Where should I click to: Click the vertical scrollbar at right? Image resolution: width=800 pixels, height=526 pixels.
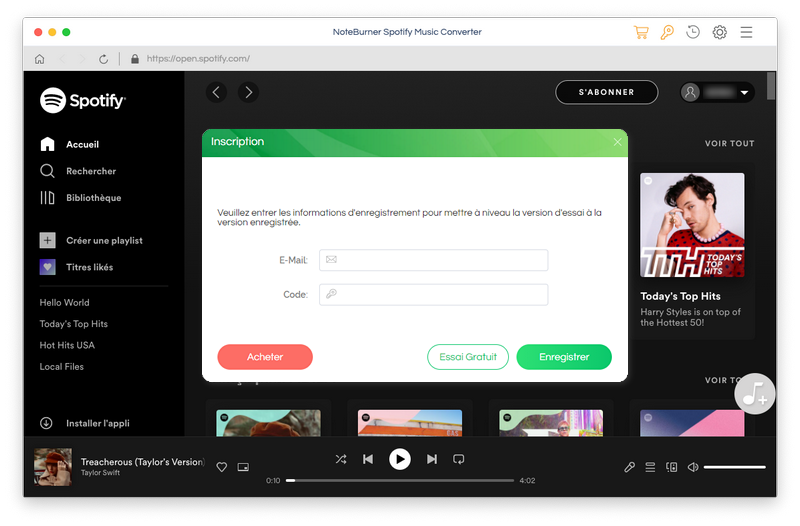point(771,86)
